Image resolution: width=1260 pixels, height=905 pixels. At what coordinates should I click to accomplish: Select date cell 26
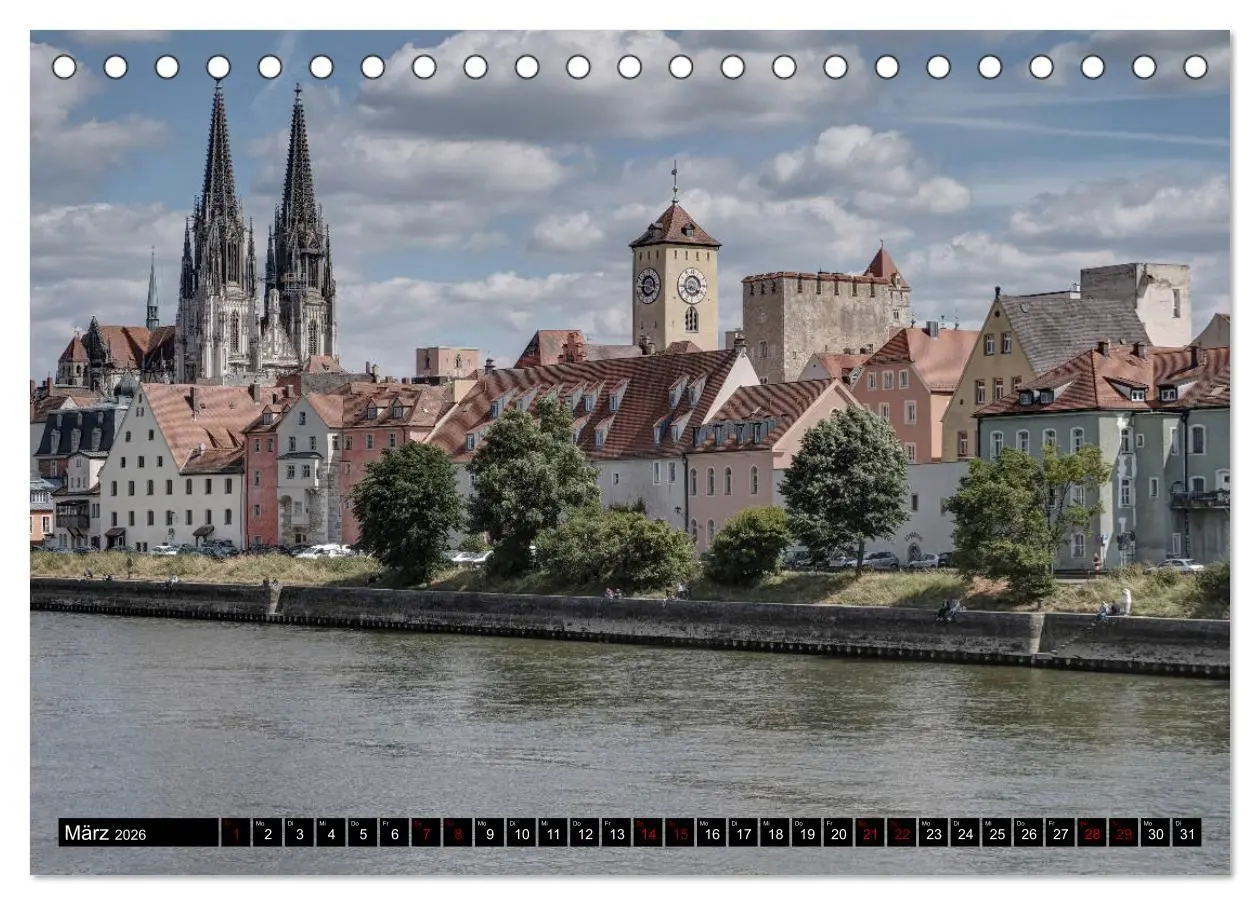(x=1028, y=833)
